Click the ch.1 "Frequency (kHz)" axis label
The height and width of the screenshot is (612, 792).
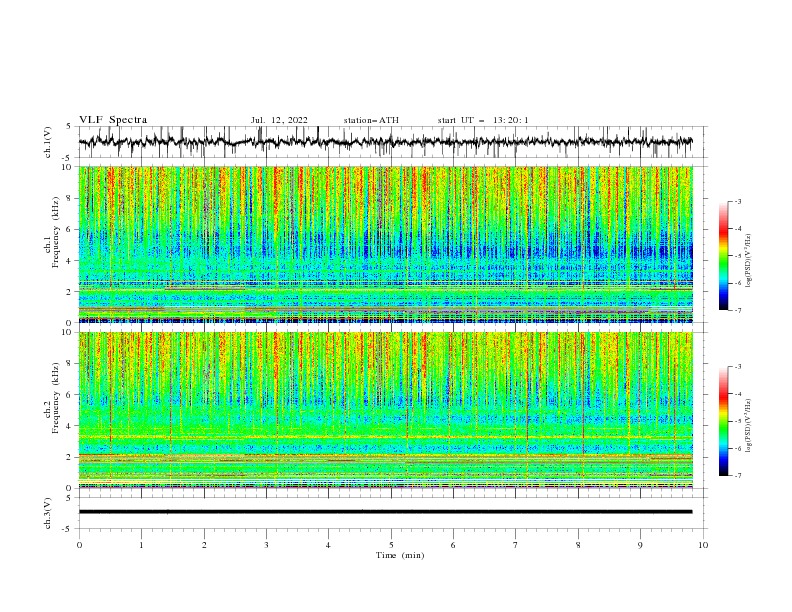tap(55, 230)
